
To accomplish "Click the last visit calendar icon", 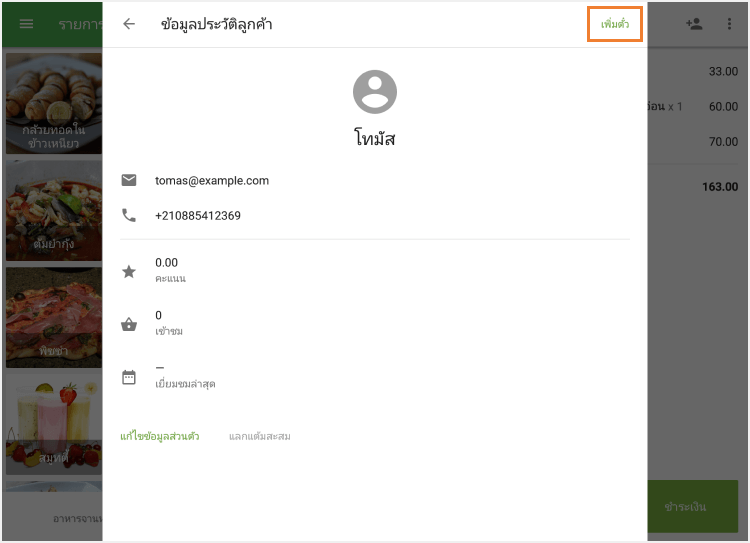I will tap(129, 376).
